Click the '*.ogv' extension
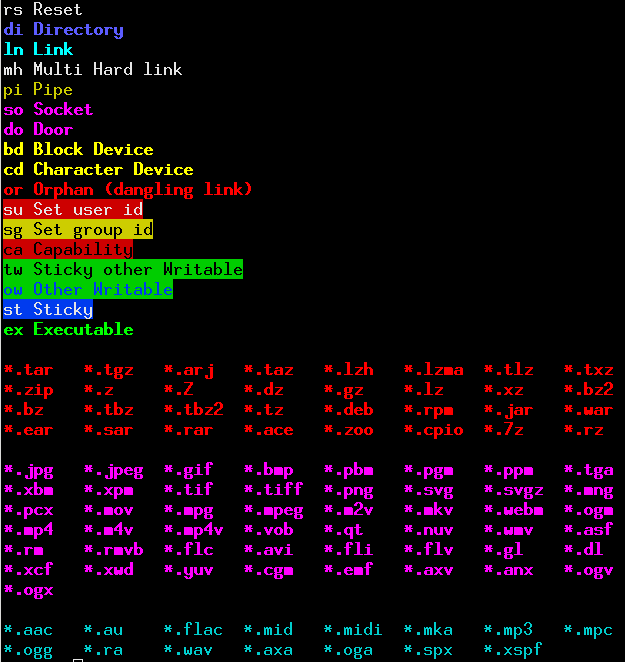The width and height of the screenshot is (625, 662). coord(589,570)
